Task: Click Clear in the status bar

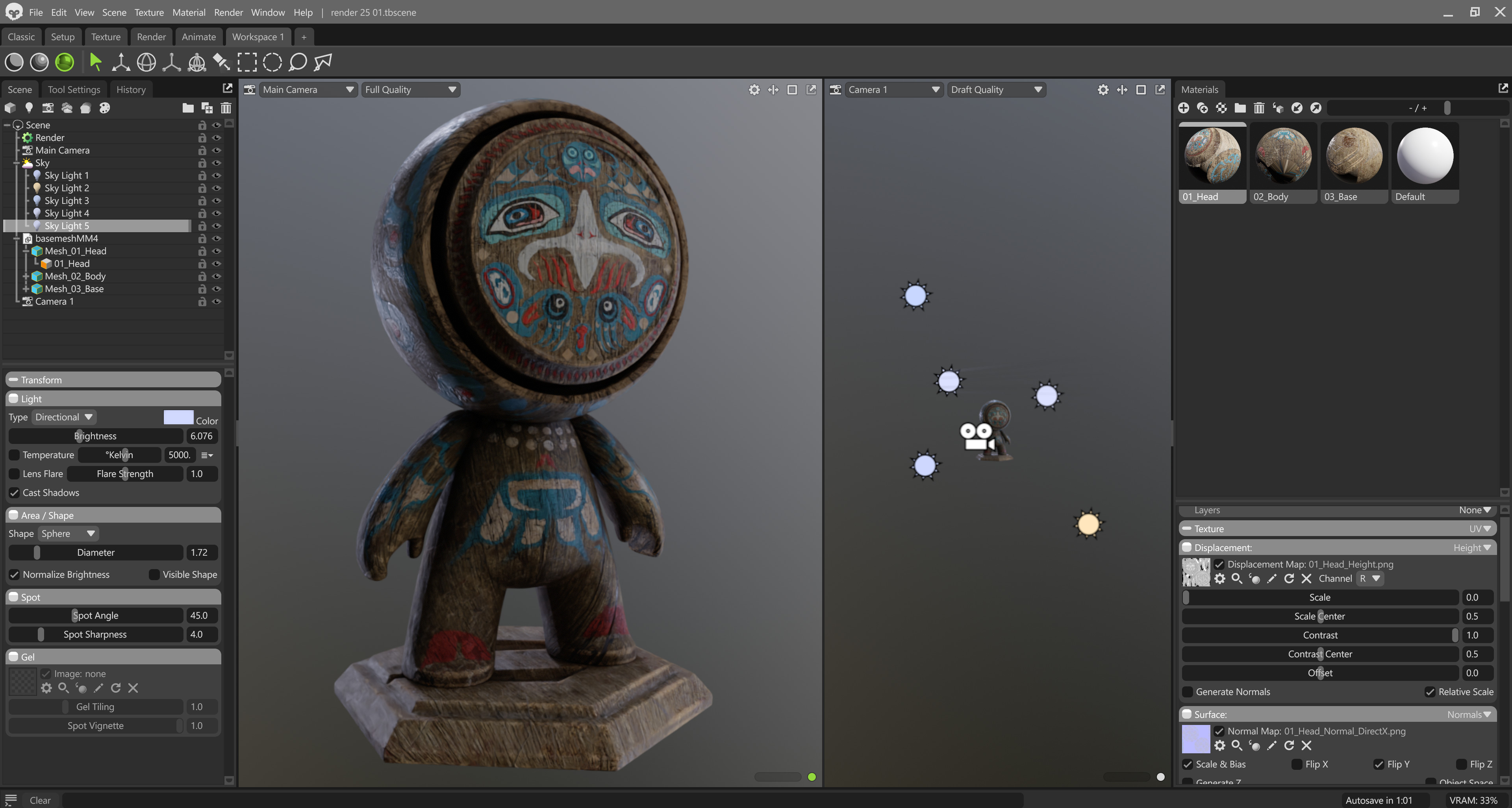Action: (40, 800)
